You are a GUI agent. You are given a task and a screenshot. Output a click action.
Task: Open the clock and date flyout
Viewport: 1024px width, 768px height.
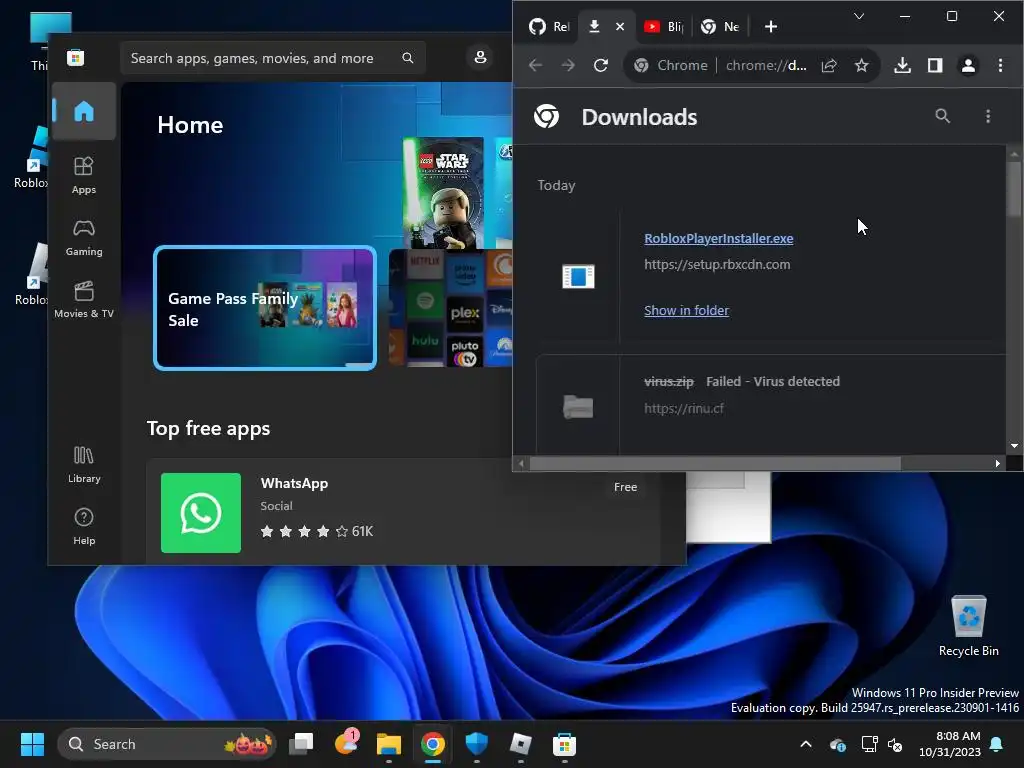(950, 744)
